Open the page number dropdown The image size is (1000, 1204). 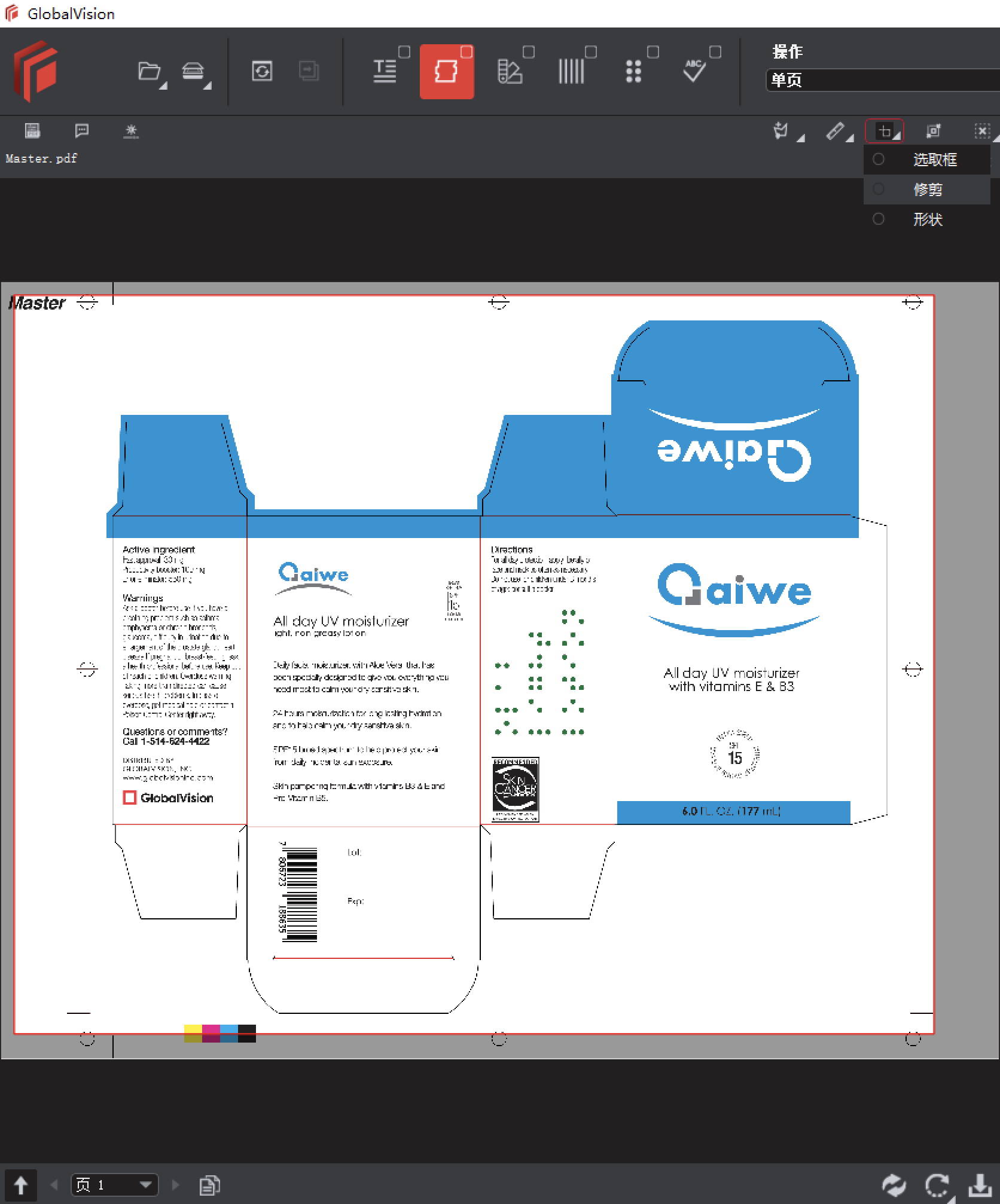tap(115, 1185)
